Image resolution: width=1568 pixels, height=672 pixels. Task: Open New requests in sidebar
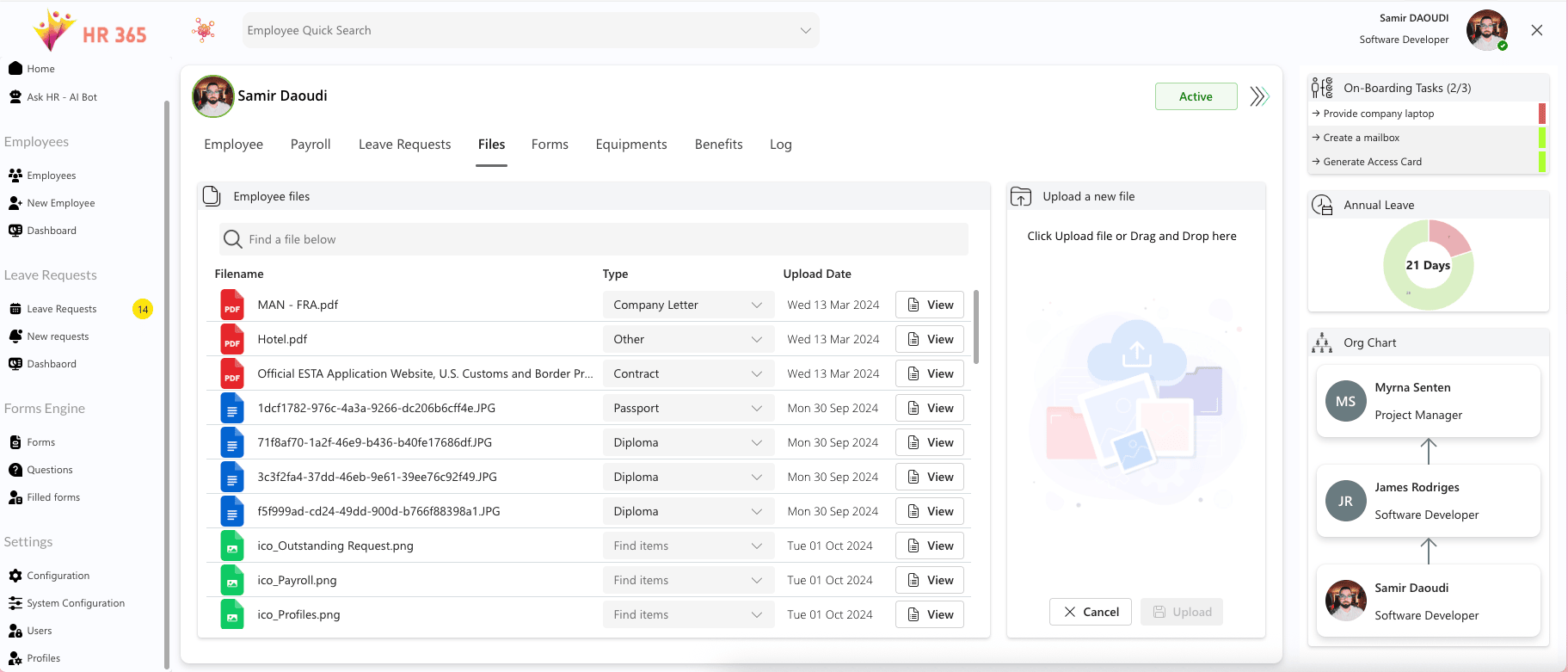click(48, 336)
